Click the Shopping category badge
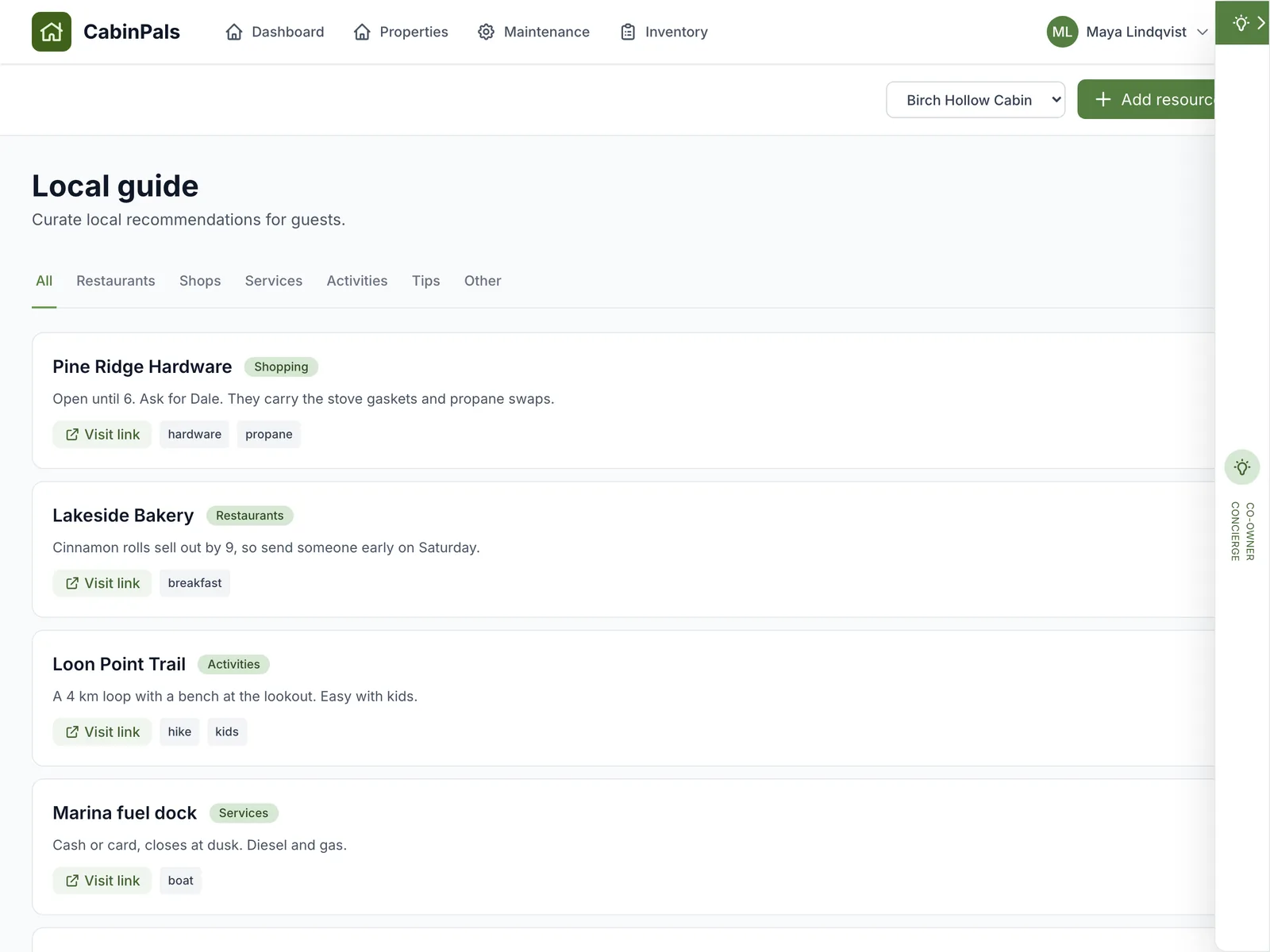The width and height of the screenshot is (1270, 952). point(281,367)
